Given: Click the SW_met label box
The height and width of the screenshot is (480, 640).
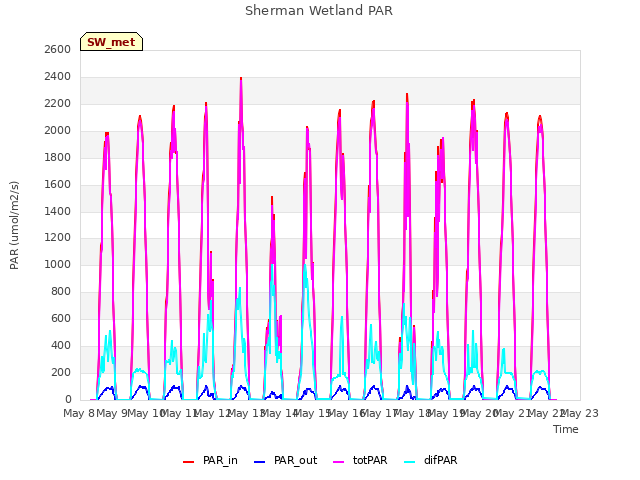Looking at the screenshot, I should coord(111,42).
